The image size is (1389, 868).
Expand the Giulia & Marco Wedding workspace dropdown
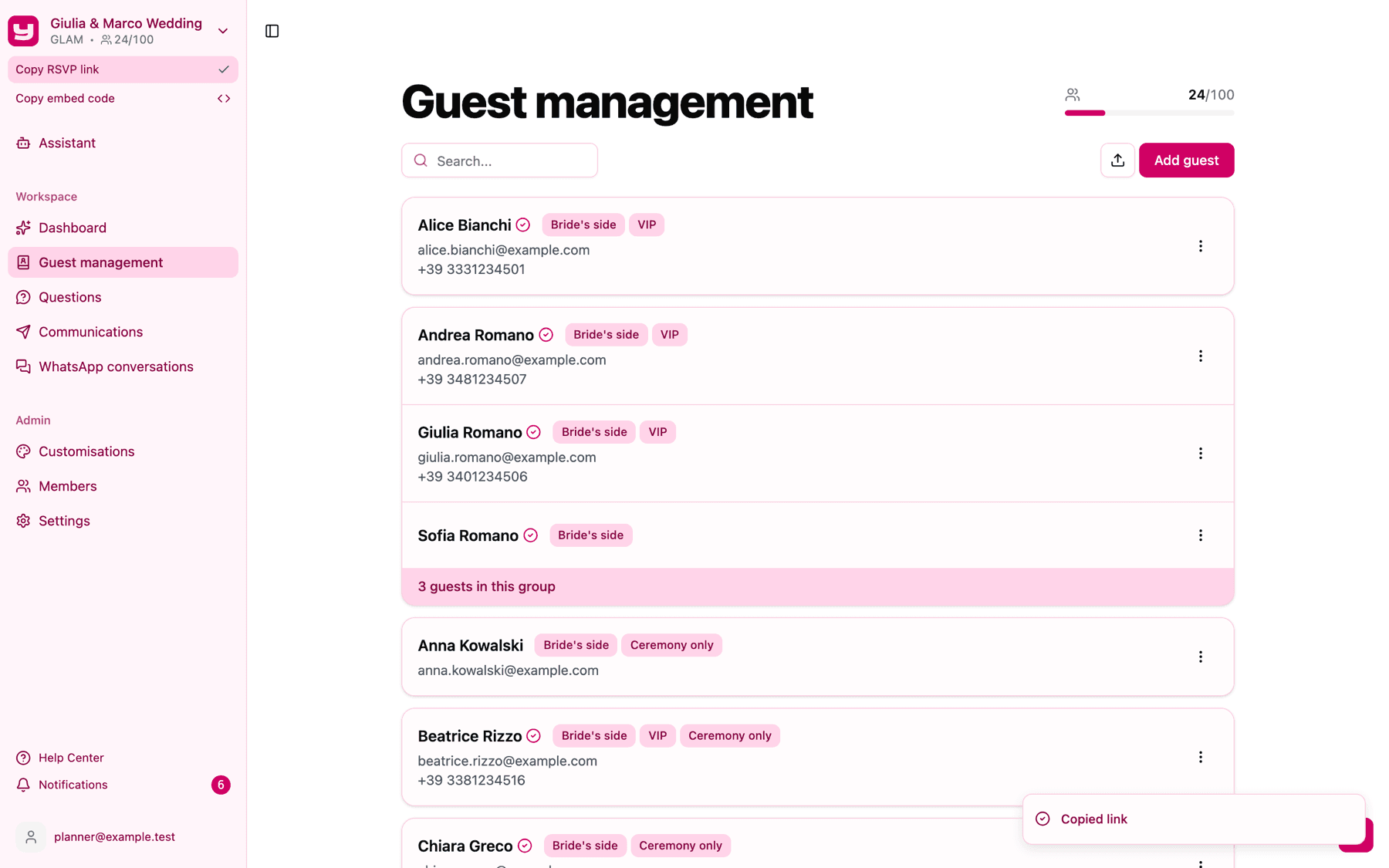223,31
